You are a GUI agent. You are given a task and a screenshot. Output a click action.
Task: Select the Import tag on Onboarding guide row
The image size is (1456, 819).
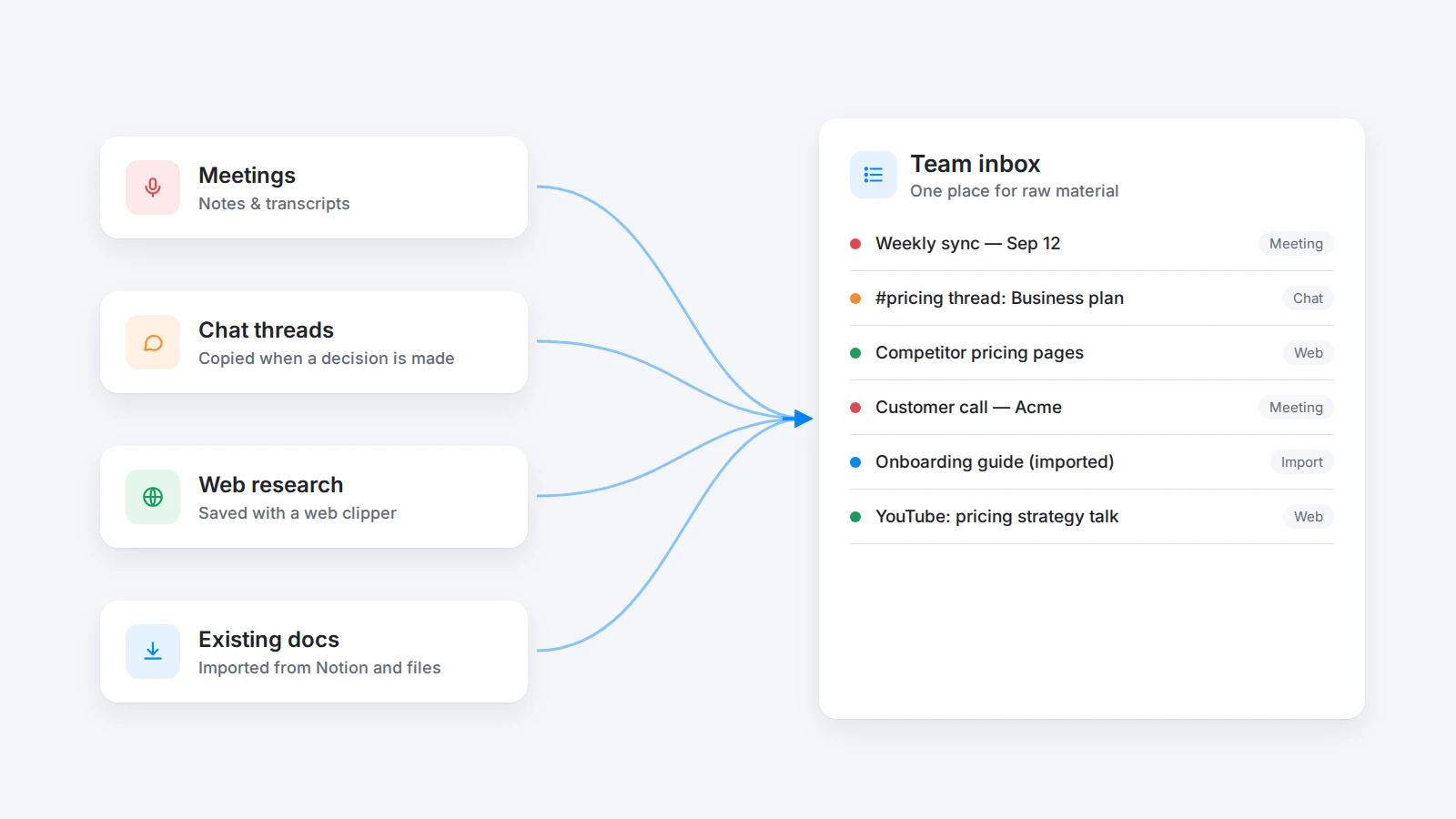coord(1302,462)
